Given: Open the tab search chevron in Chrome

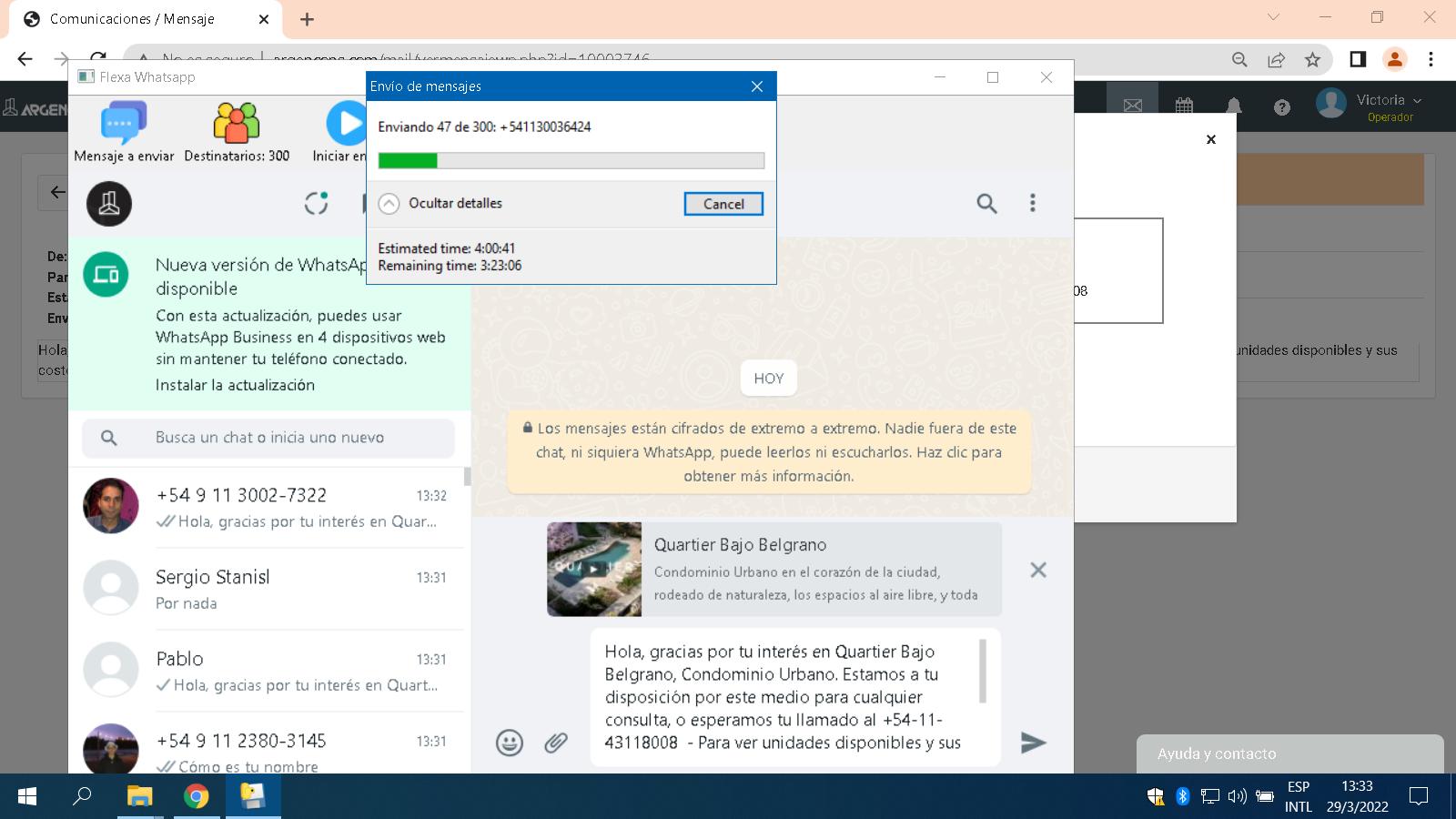Looking at the screenshot, I should (x=1273, y=17).
